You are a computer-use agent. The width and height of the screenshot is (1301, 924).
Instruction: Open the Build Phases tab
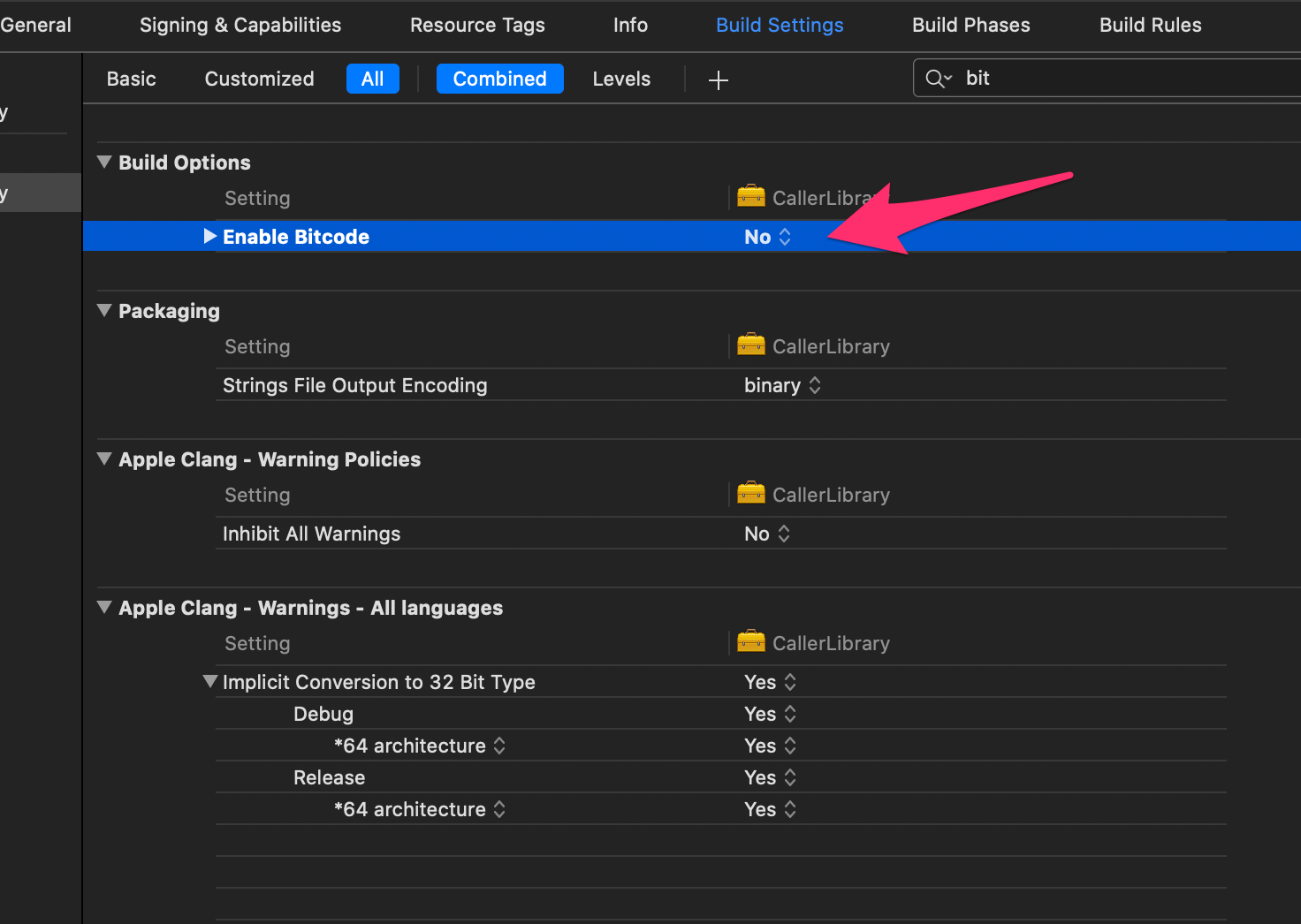[970, 25]
